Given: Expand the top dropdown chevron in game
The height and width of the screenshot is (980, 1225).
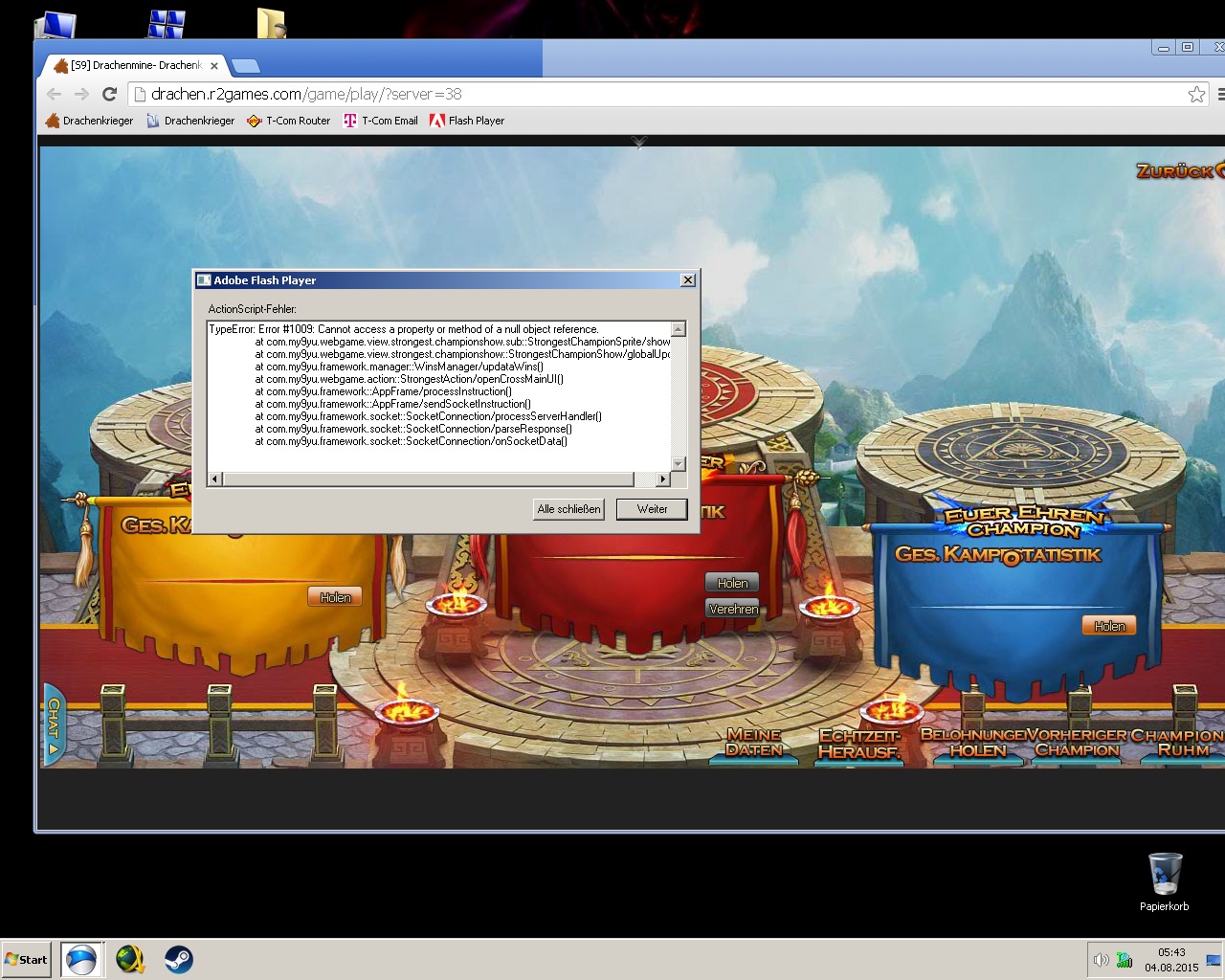Looking at the screenshot, I should click(639, 143).
